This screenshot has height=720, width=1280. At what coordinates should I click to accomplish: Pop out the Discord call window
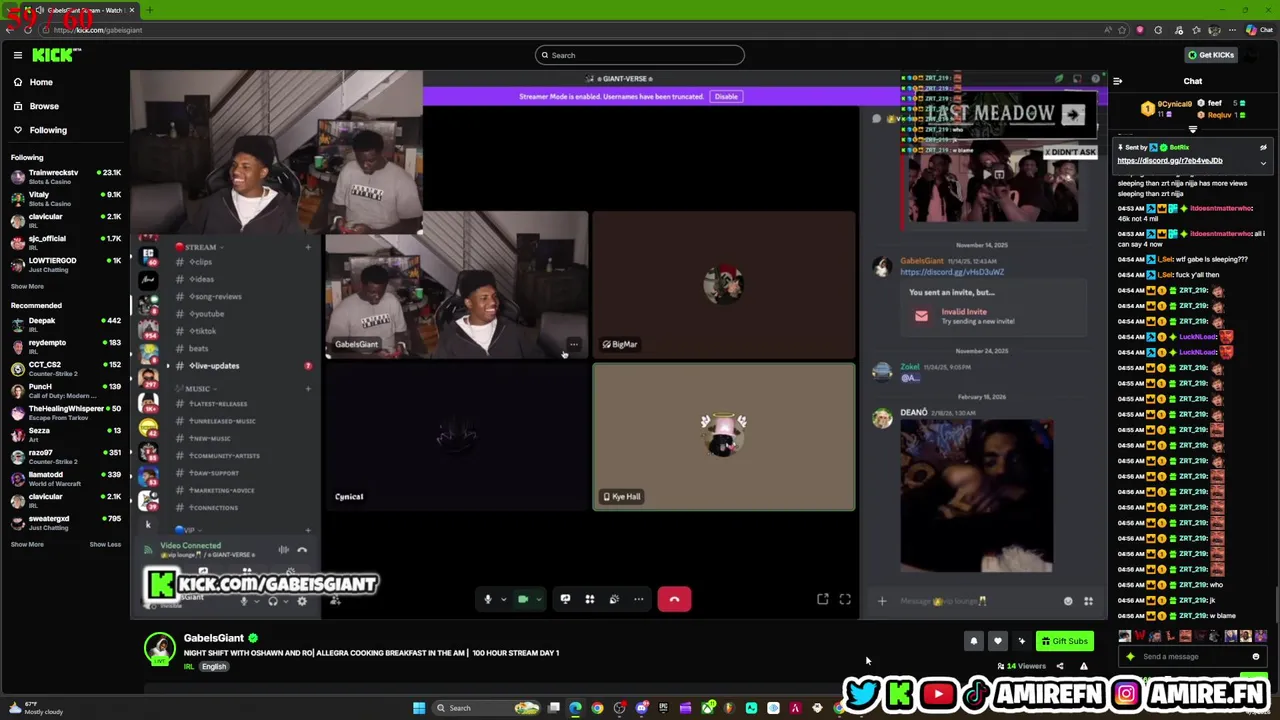click(822, 599)
